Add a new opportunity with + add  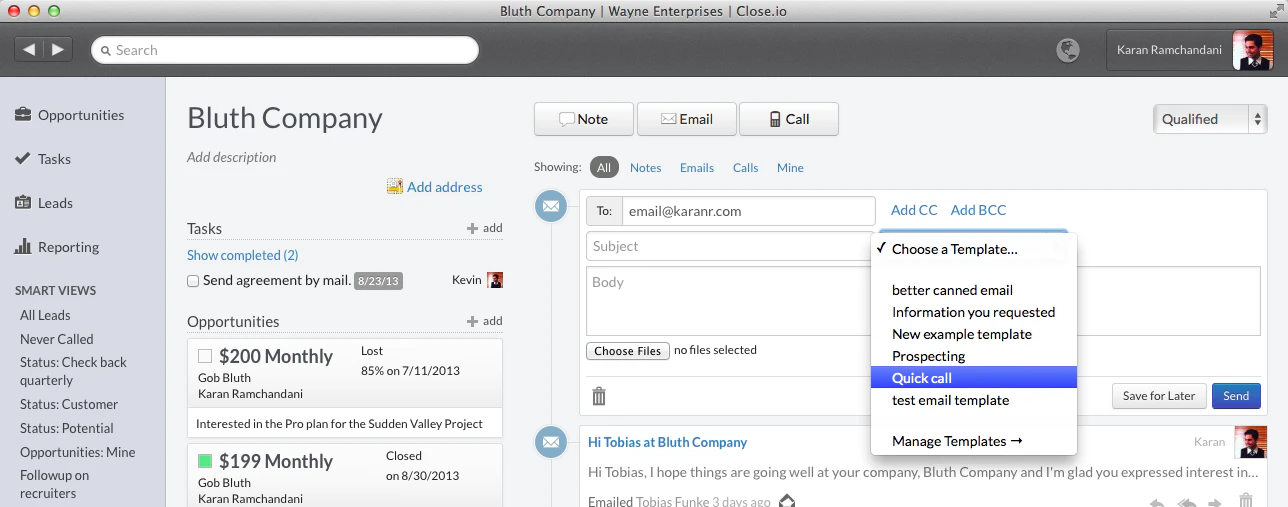[x=485, y=321]
